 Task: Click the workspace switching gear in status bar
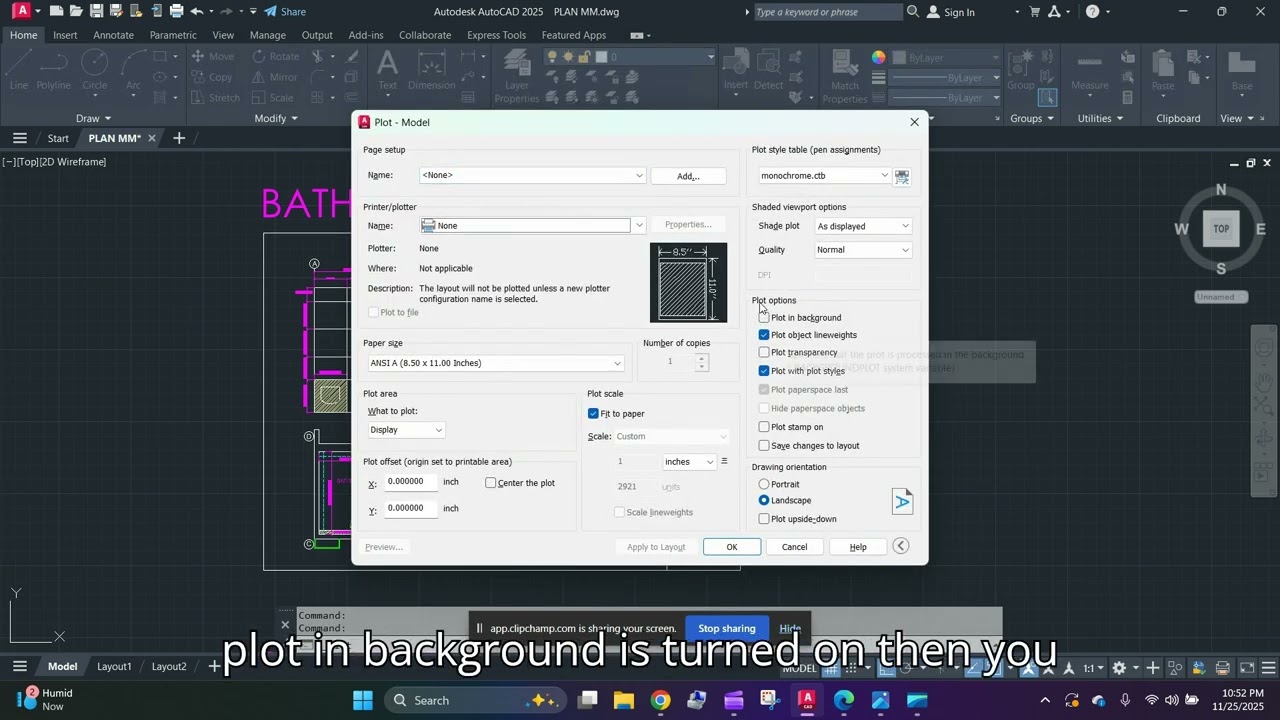pyautogui.click(x=1119, y=667)
